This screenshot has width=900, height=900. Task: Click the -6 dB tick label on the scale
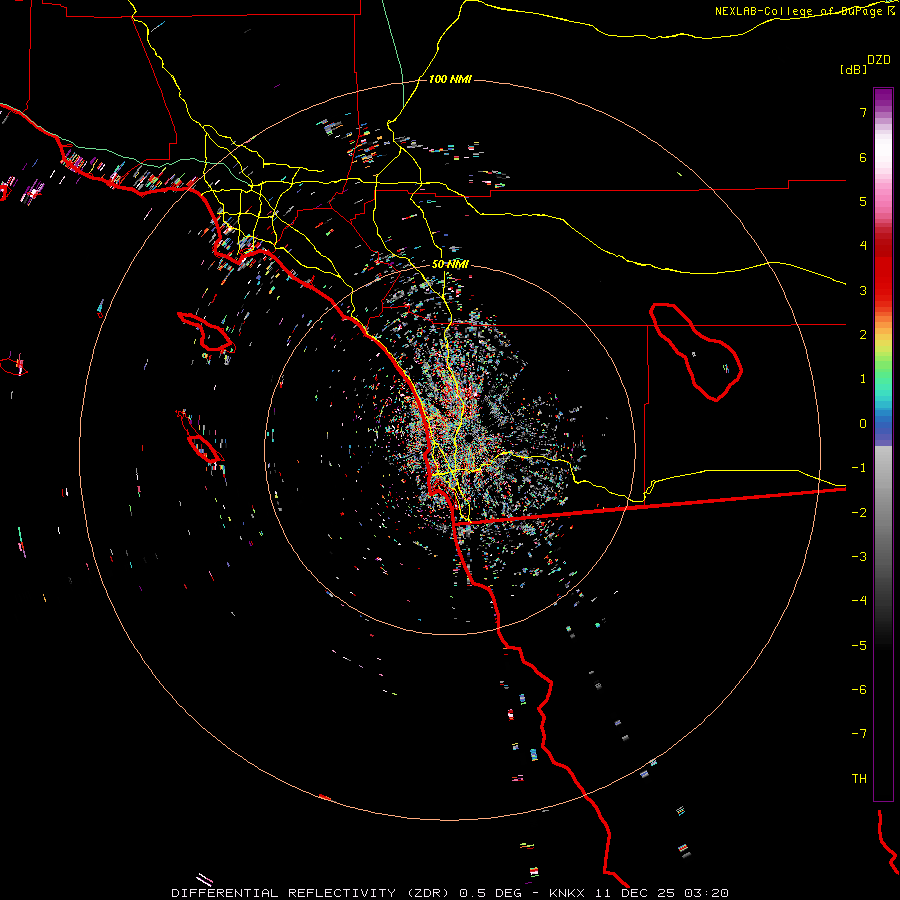(859, 690)
